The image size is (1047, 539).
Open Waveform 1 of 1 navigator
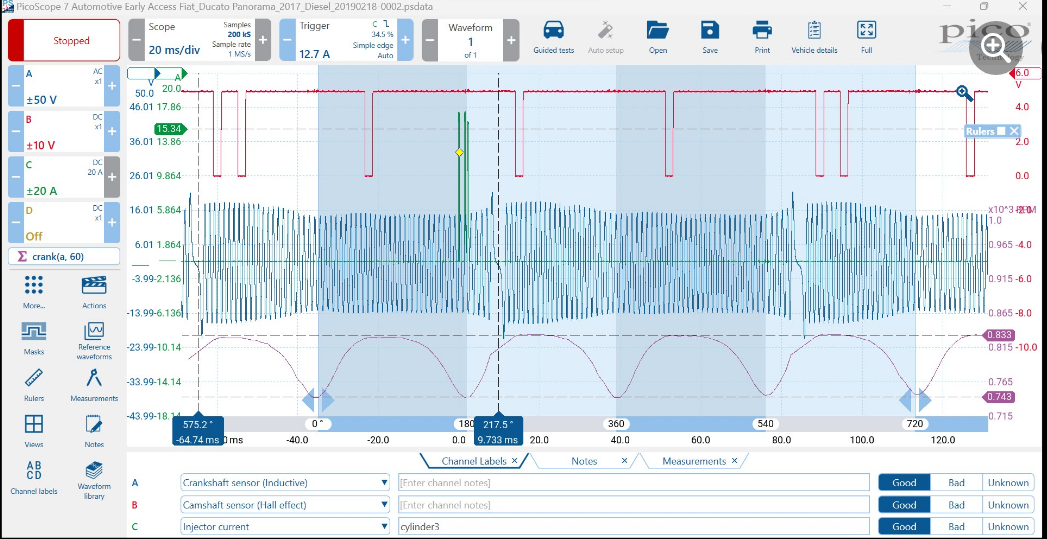click(x=471, y=40)
